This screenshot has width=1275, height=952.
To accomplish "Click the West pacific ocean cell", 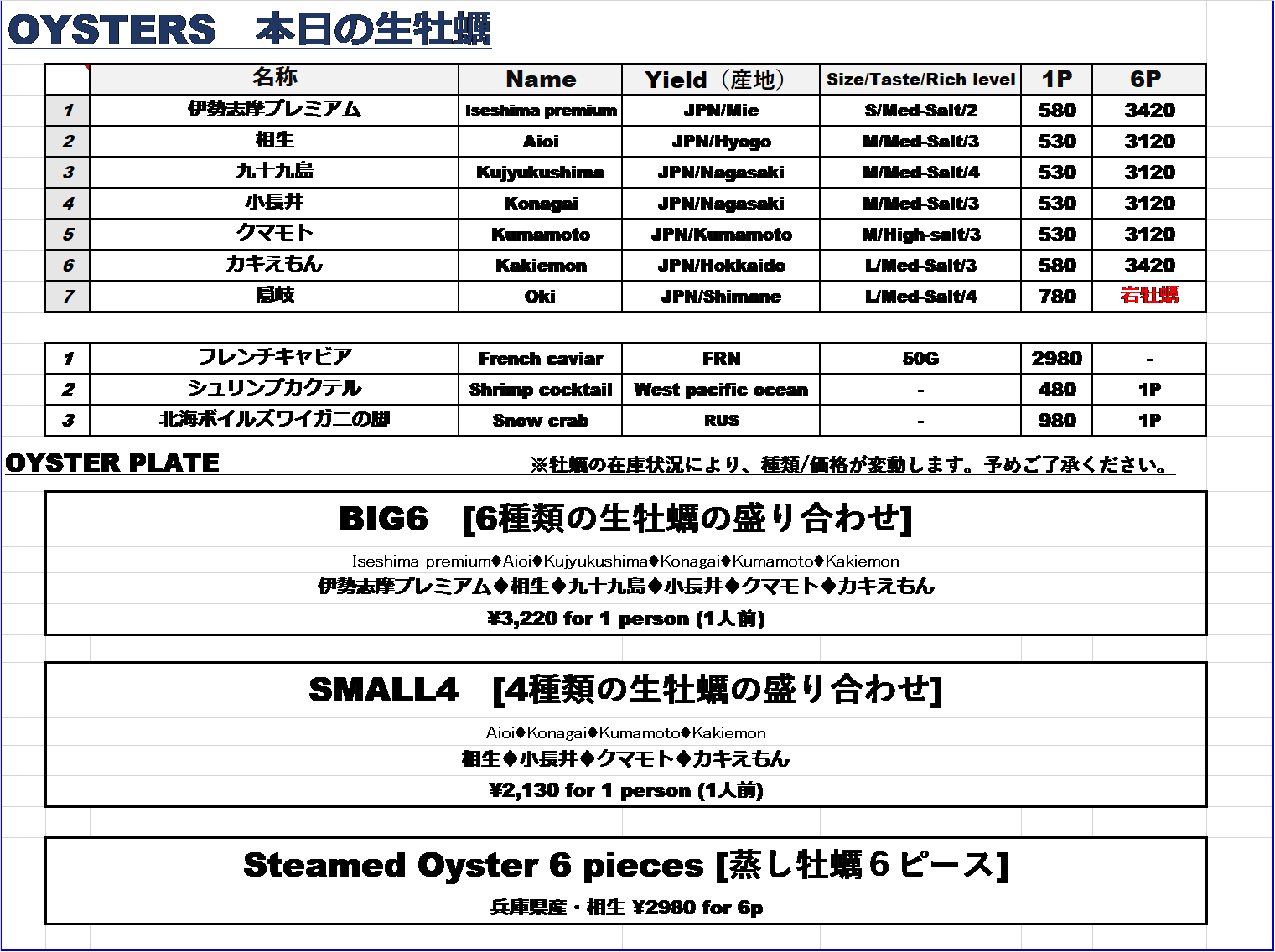I will (x=721, y=389).
